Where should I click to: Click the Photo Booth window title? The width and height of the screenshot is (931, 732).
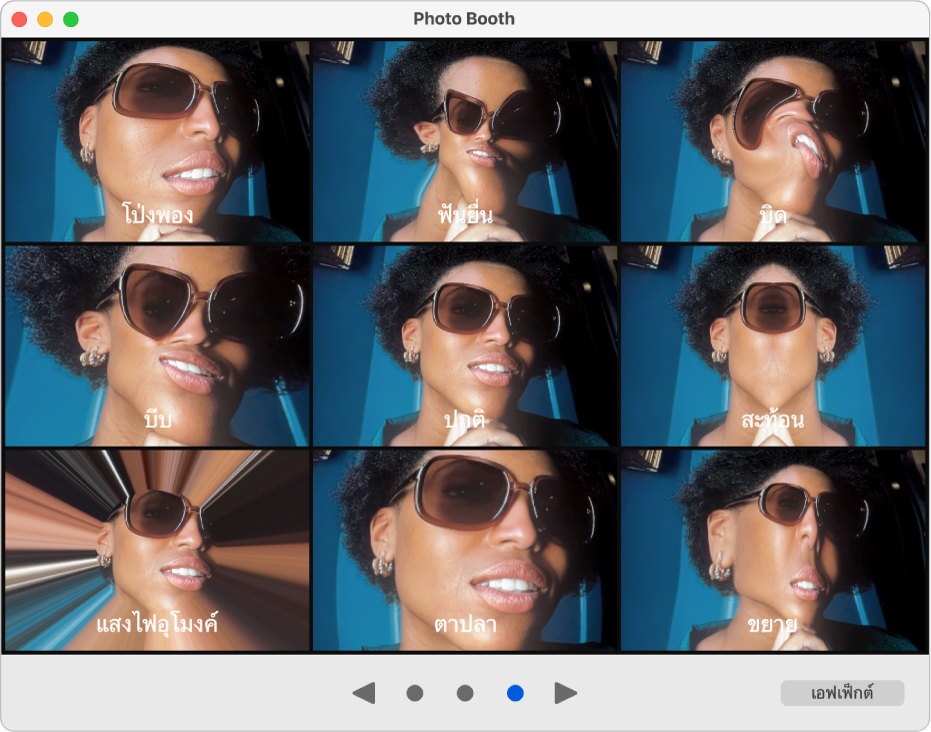click(464, 19)
